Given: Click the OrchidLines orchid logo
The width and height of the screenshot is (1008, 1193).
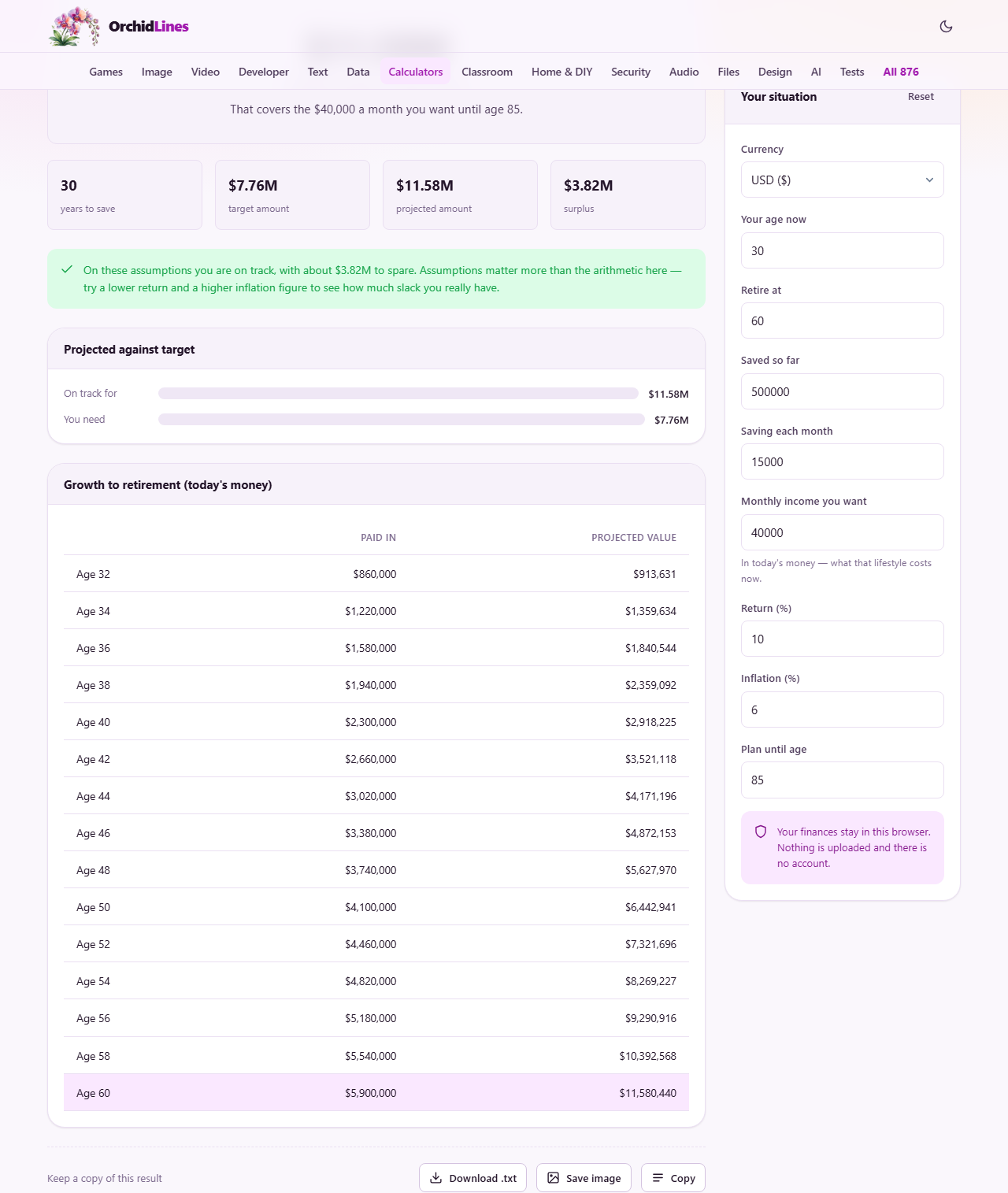Looking at the screenshot, I should (75, 26).
